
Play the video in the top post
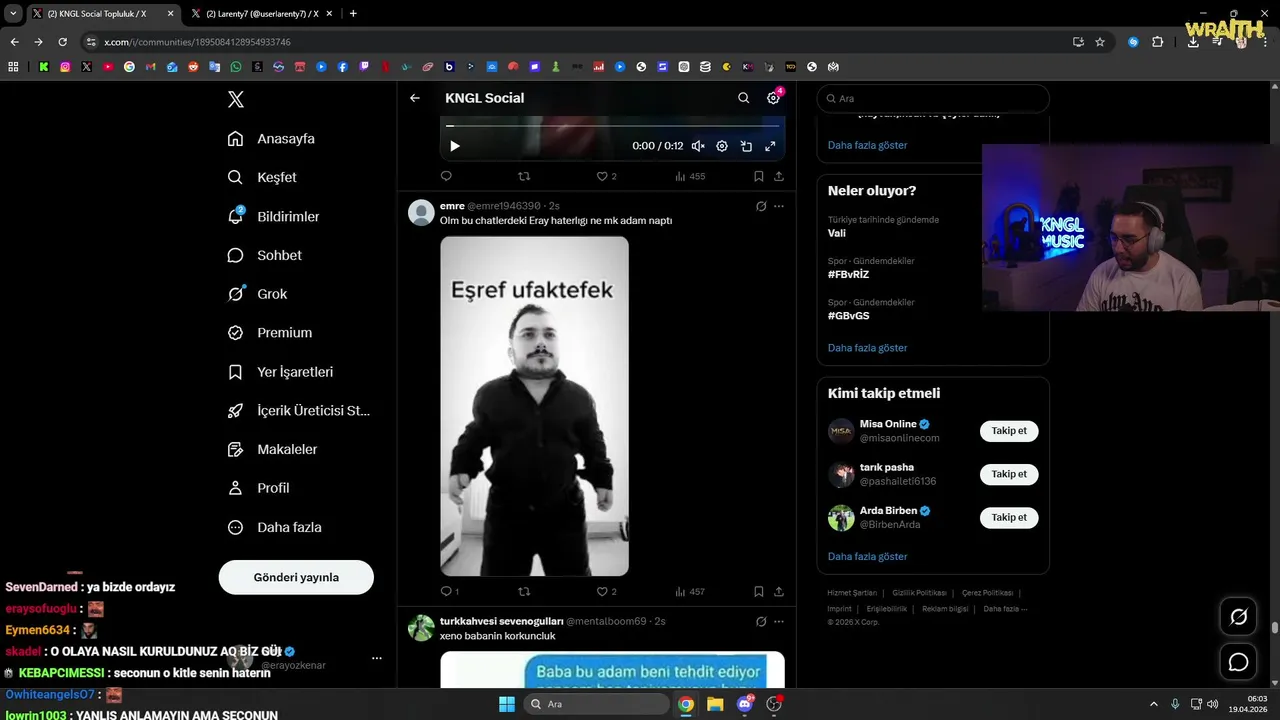click(x=454, y=146)
